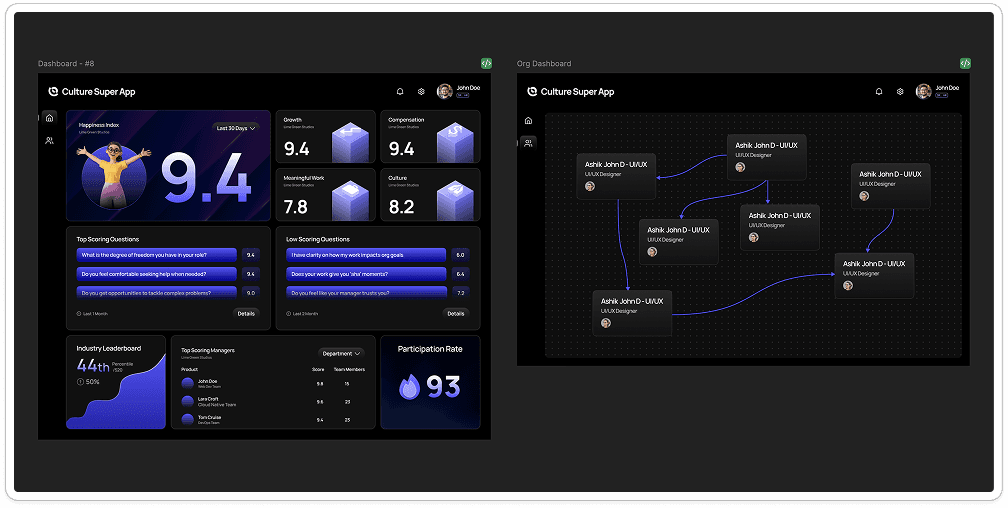Open the Department dropdown

click(x=341, y=354)
